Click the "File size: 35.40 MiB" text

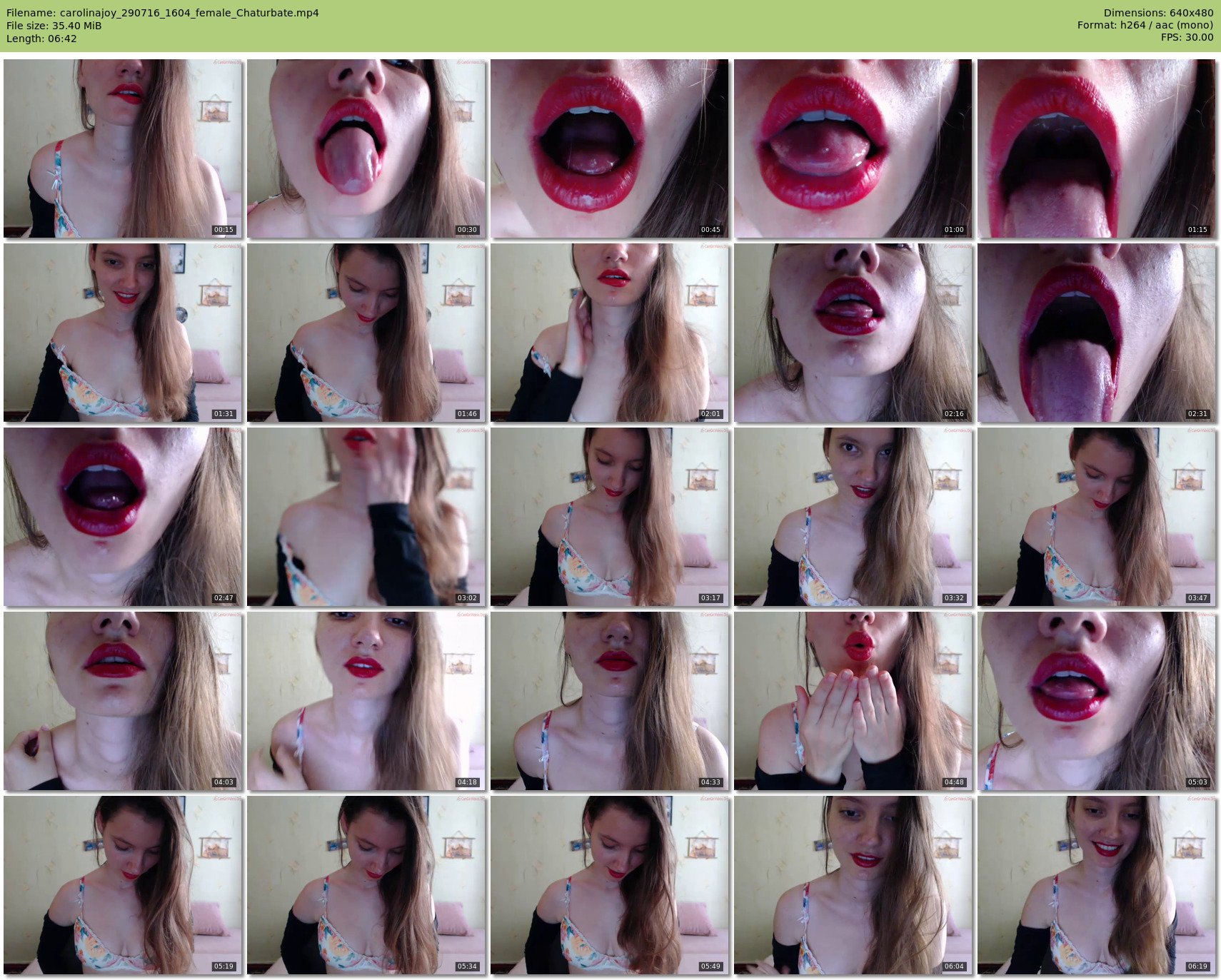click(x=54, y=26)
